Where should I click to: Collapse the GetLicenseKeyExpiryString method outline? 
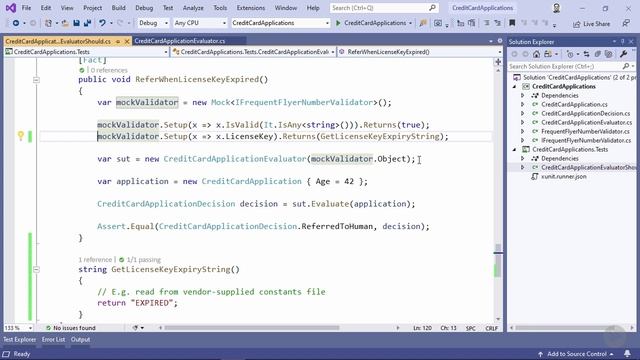tap(36, 269)
